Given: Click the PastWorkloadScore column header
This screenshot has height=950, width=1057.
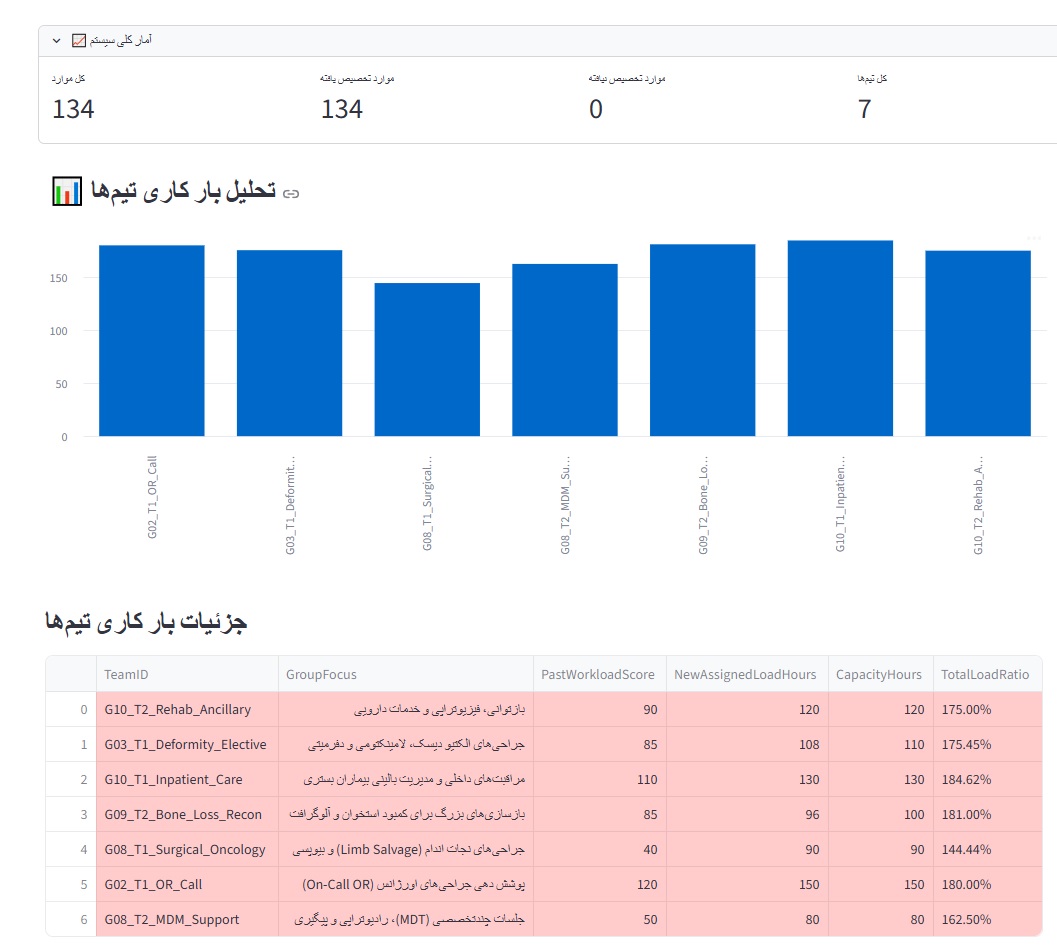Looking at the screenshot, I should click(x=599, y=674).
